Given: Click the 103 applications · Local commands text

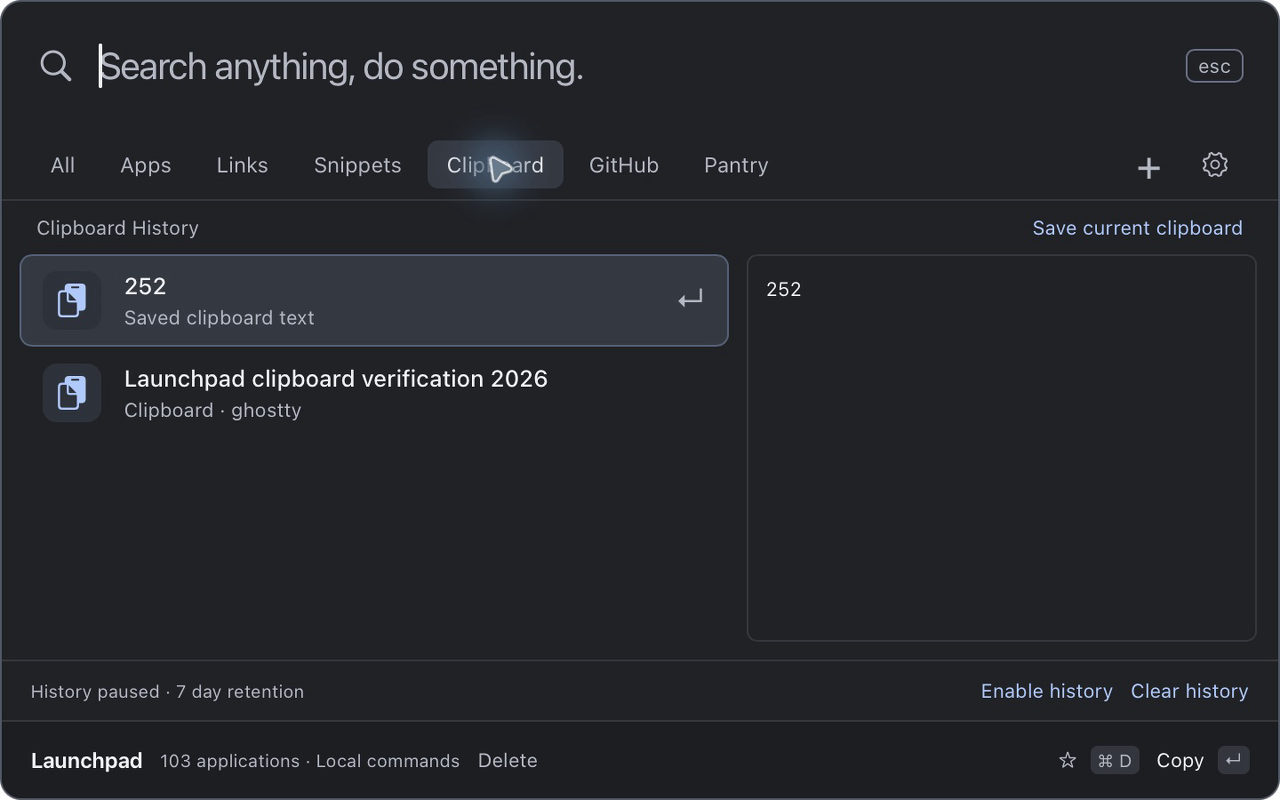Looking at the screenshot, I should point(310,761).
